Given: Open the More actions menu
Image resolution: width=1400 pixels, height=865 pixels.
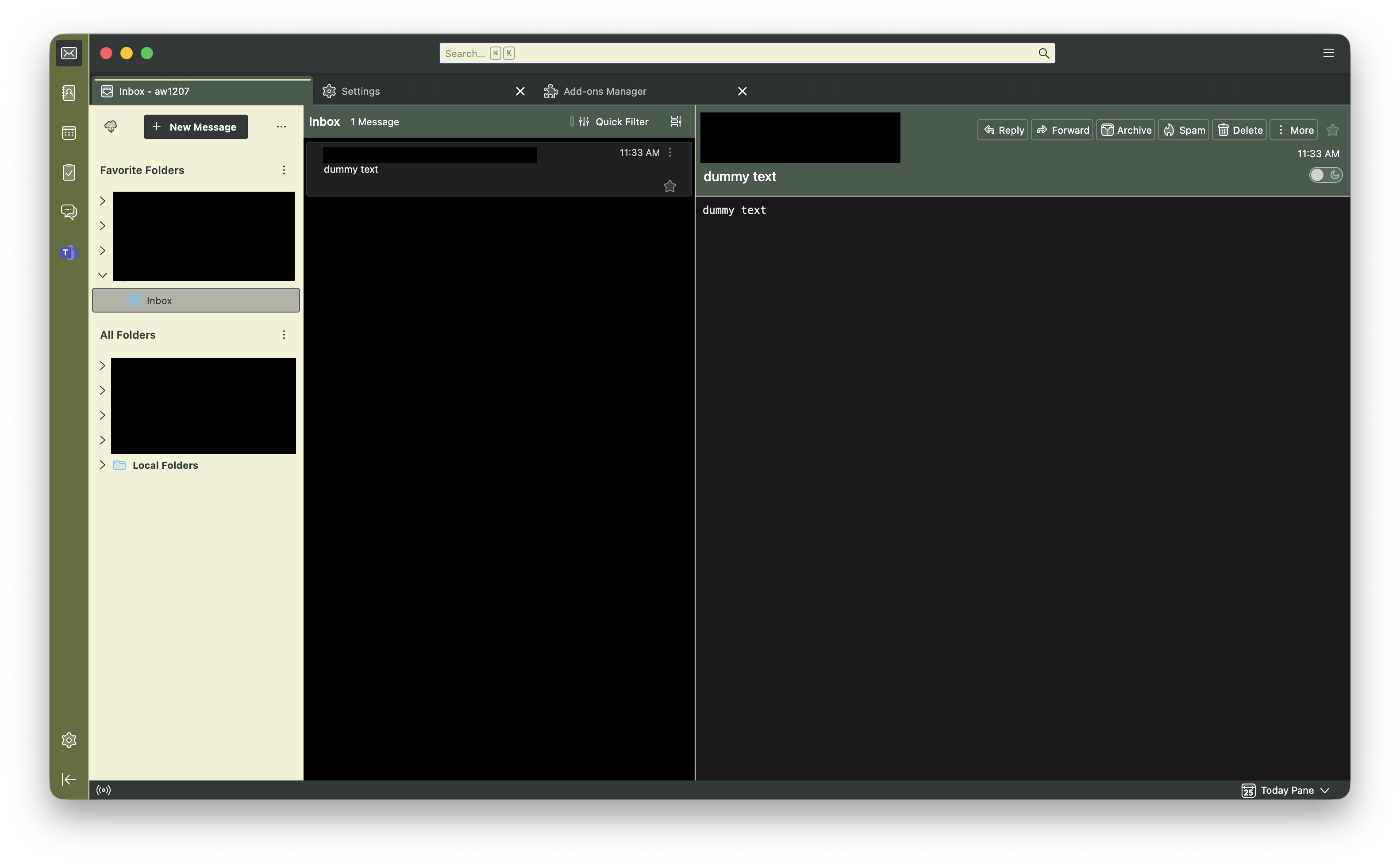Looking at the screenshot, I should click(1294, 130).
